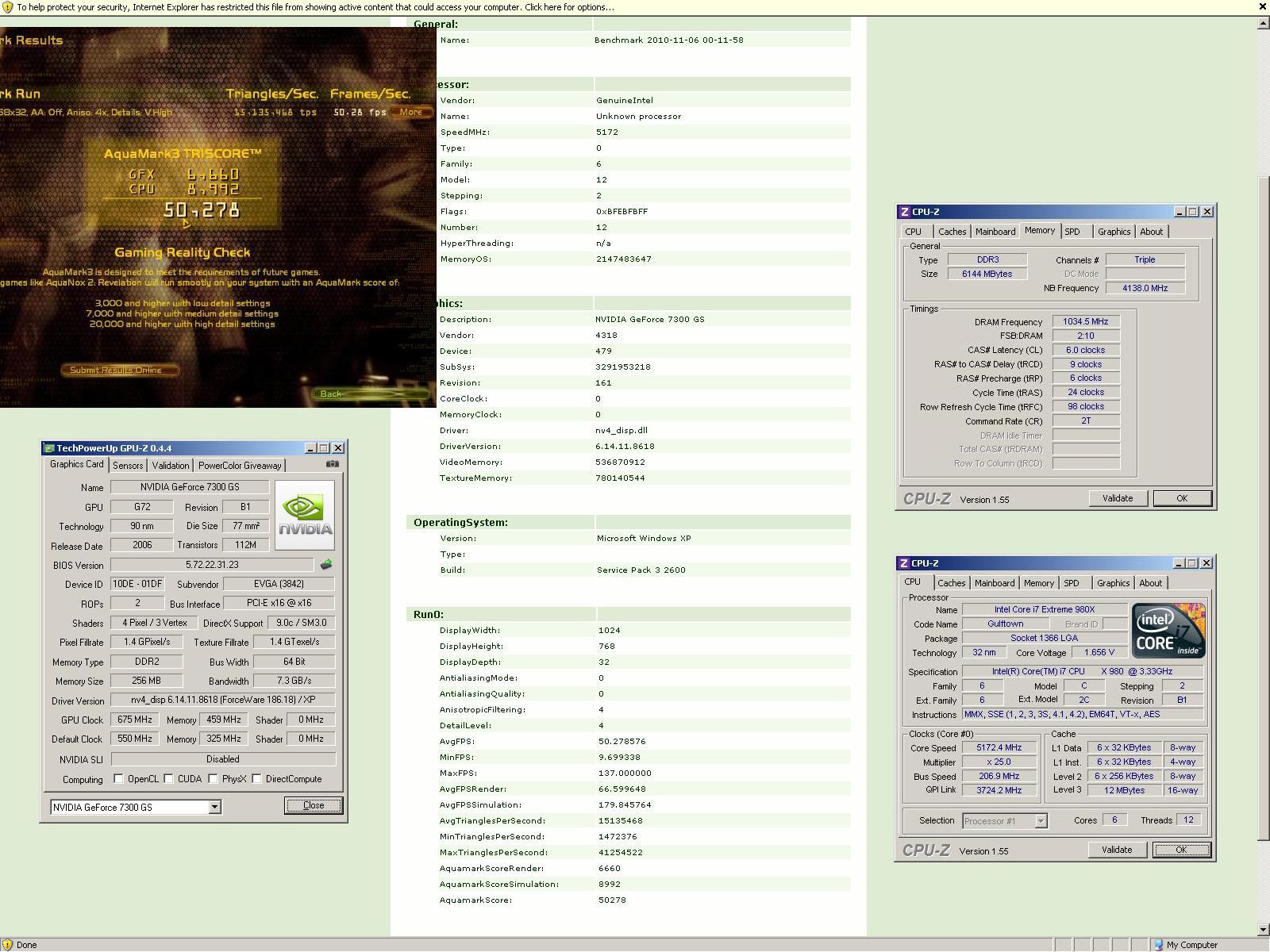Viewport: 1270px width, 952px height.
Task: Close the Internet Explorer information bar
Action: point(1262,6)
